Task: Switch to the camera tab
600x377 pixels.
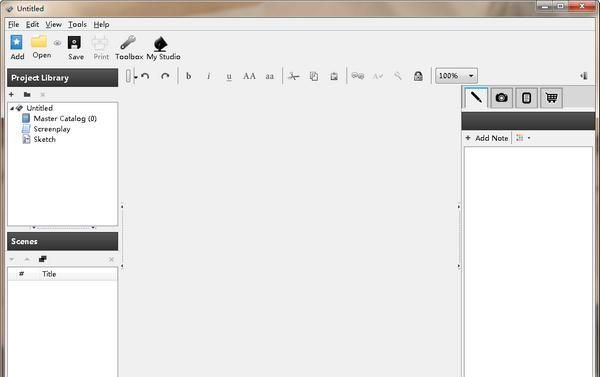Action: coord(501,98)
